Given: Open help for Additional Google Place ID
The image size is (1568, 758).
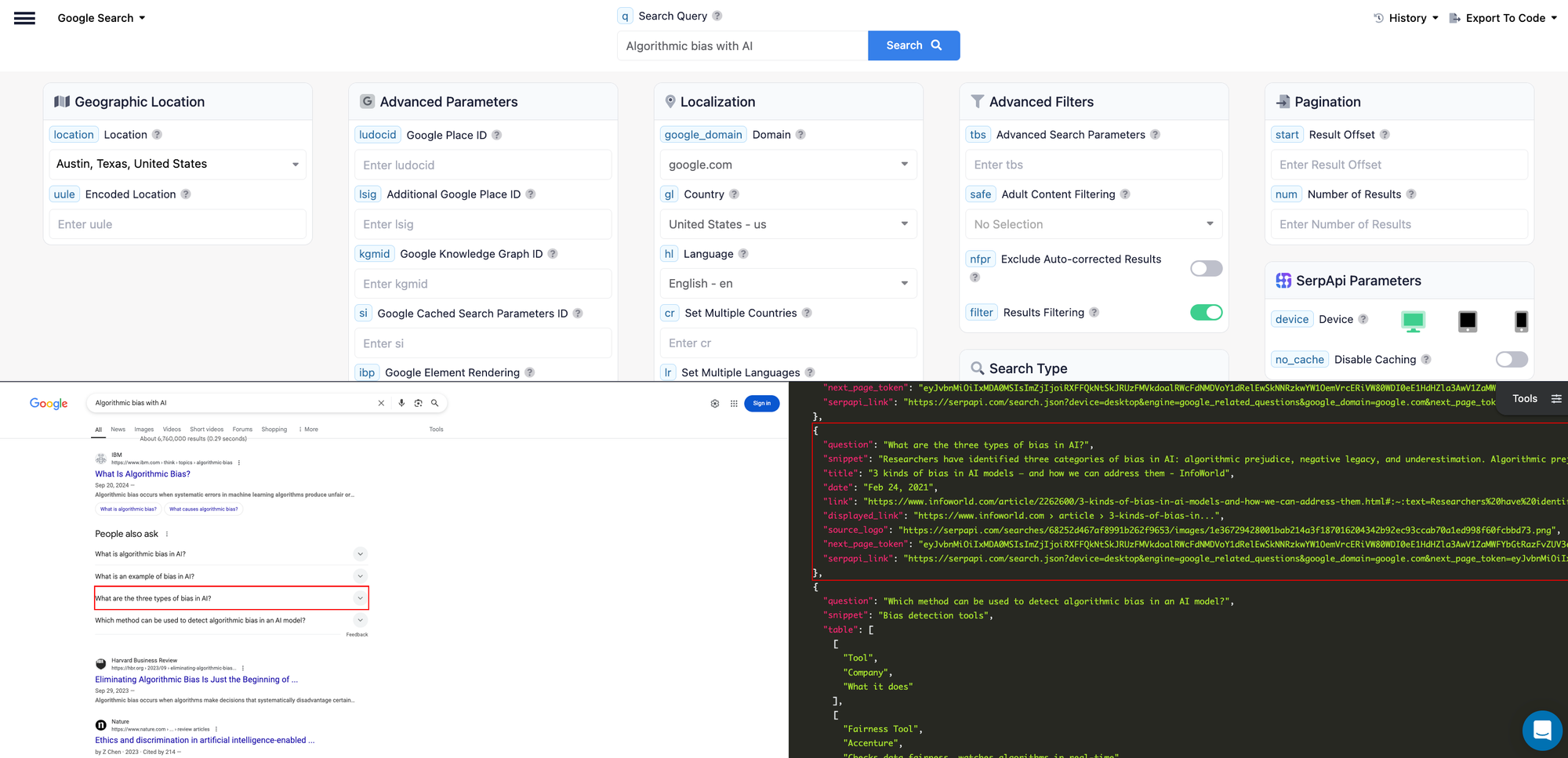Looking at the screenshot, I should pos(531,194).
